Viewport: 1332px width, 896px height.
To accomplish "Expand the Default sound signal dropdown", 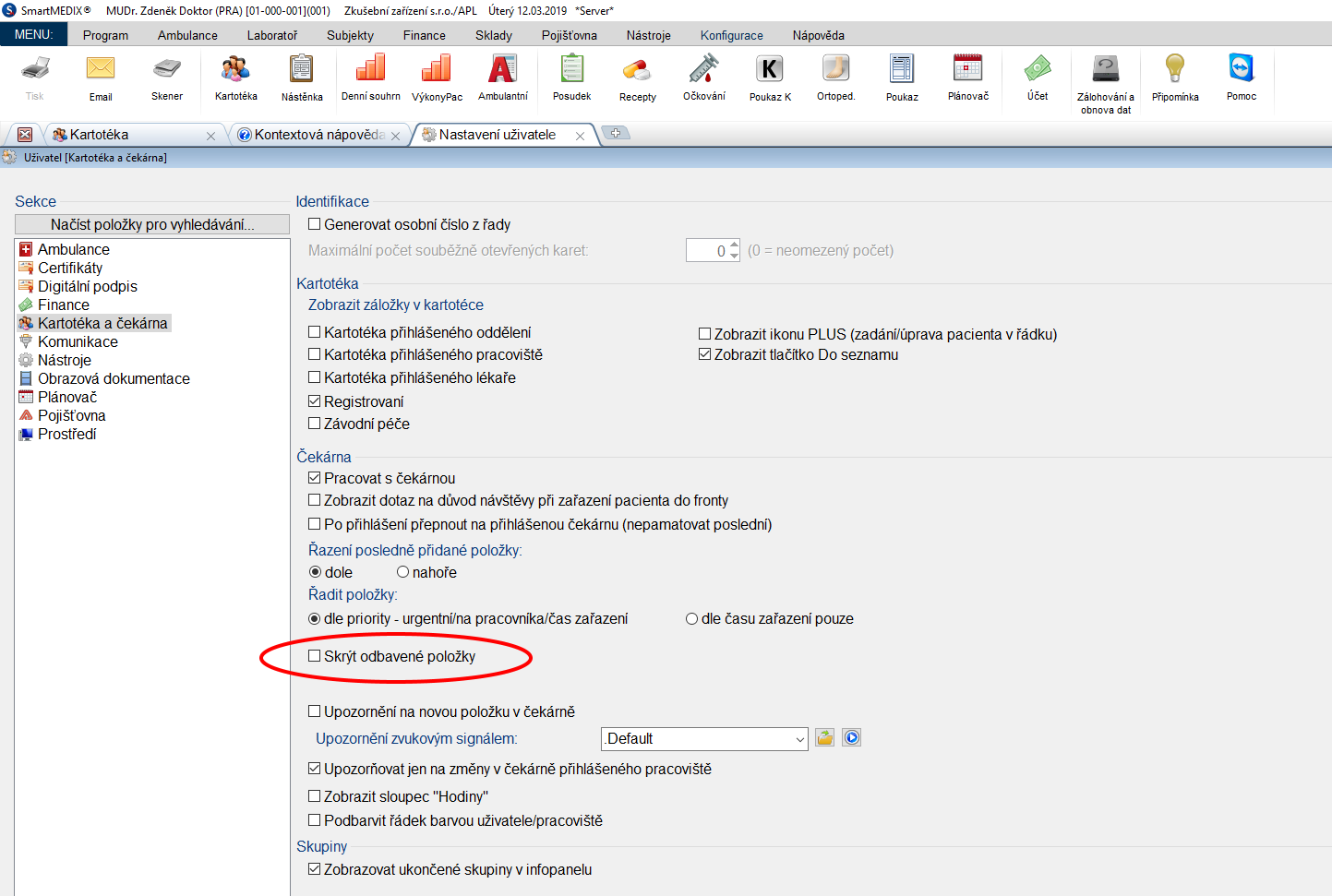I will (799, 739).
